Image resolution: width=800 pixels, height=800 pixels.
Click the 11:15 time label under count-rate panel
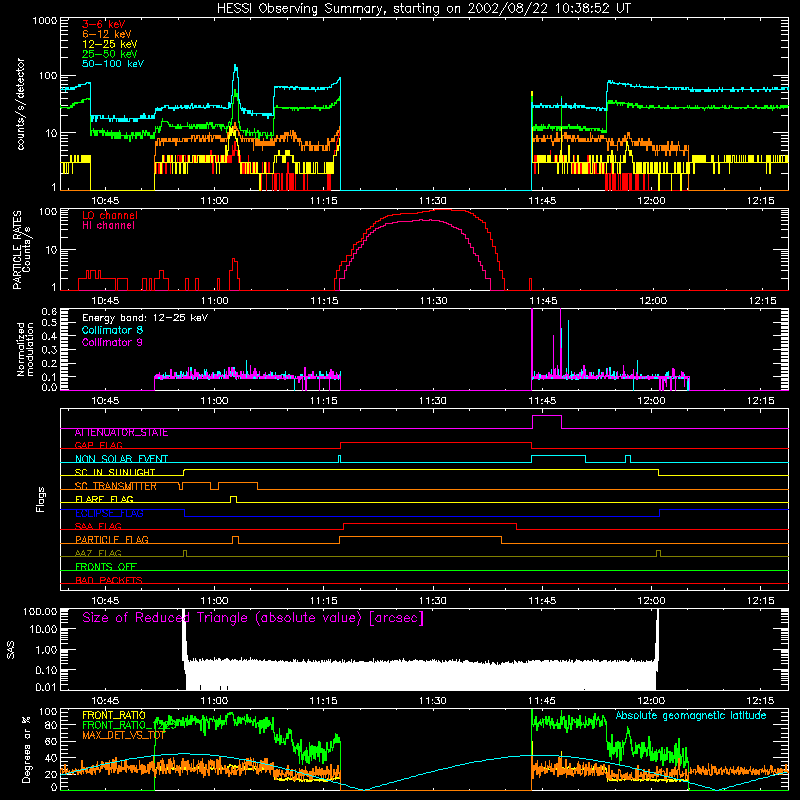tap(323, 201)
